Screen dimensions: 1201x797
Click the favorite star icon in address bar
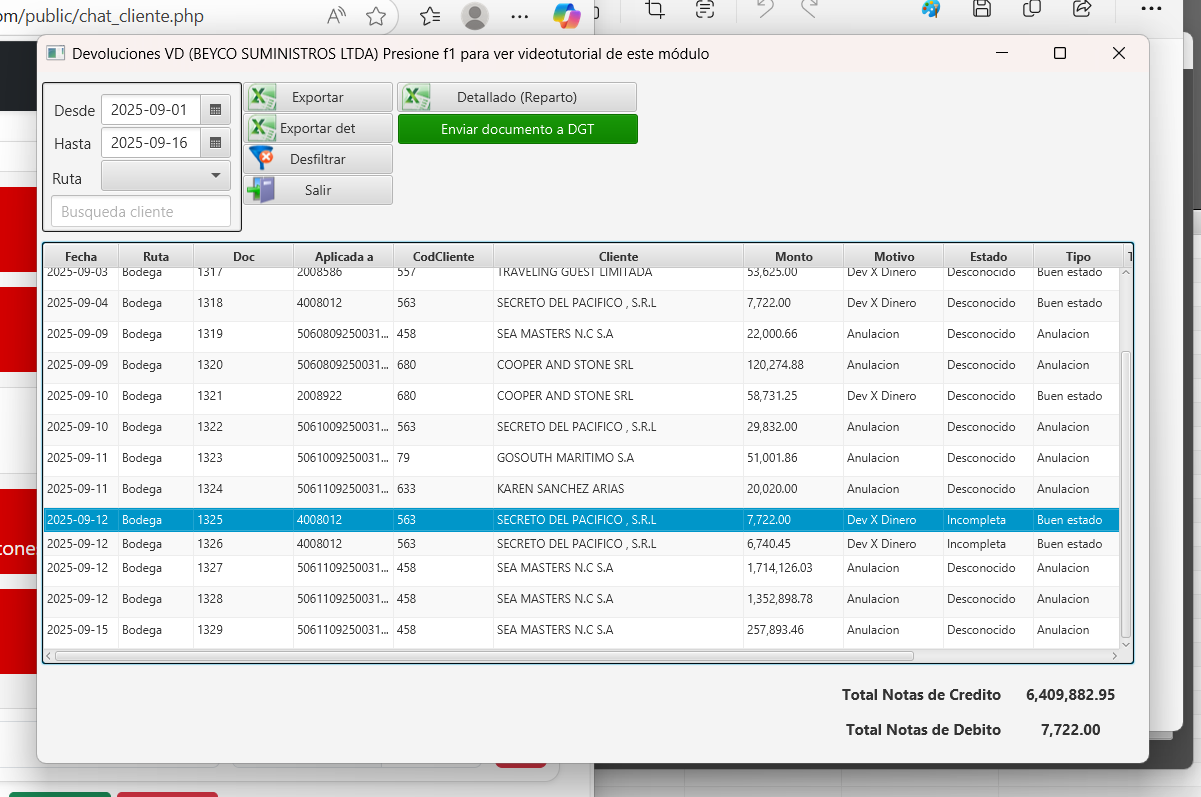click(376, 16)
